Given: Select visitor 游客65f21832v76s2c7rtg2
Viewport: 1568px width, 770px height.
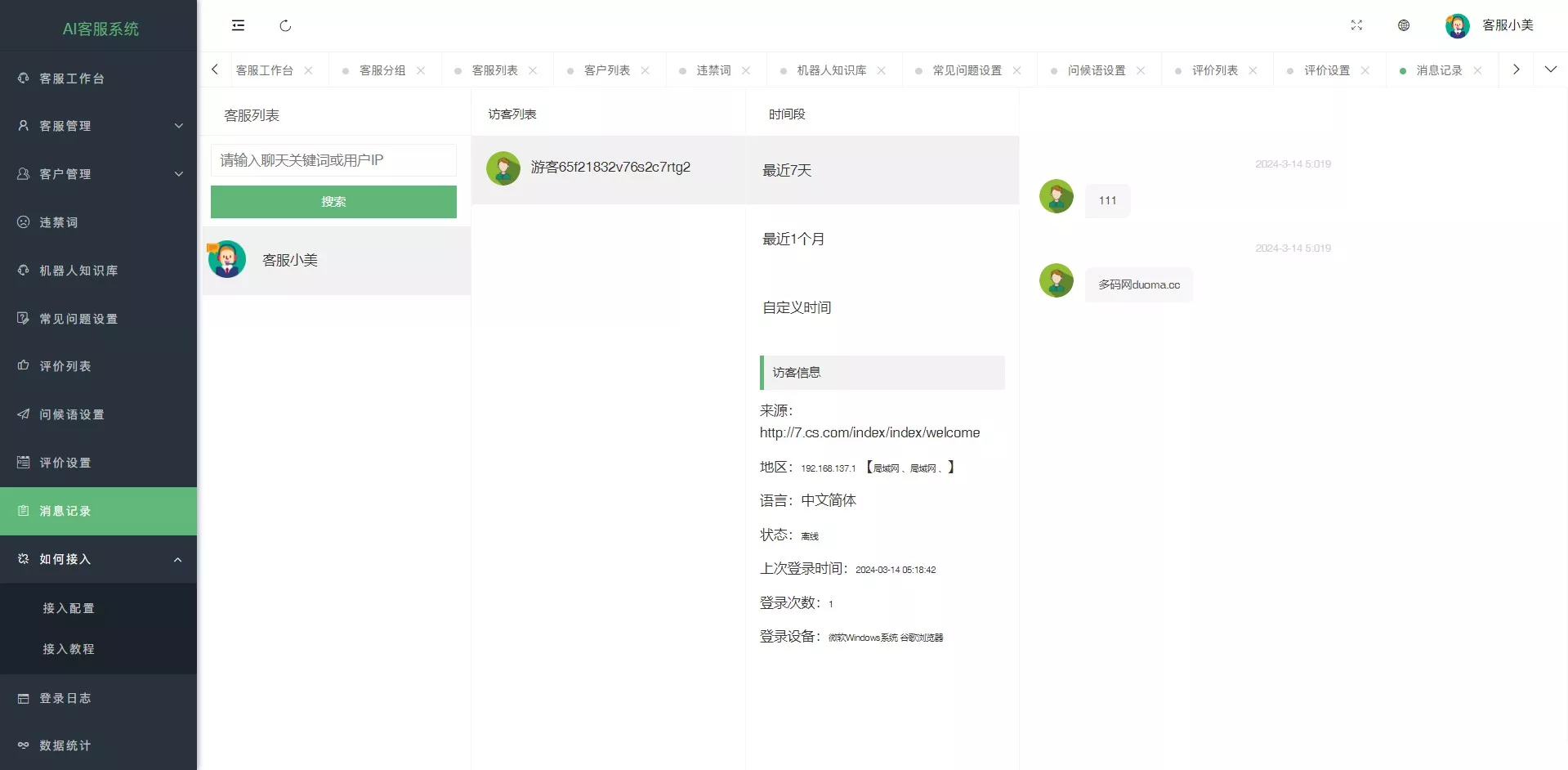Looking at the screenshot, I should coord(609,168).
